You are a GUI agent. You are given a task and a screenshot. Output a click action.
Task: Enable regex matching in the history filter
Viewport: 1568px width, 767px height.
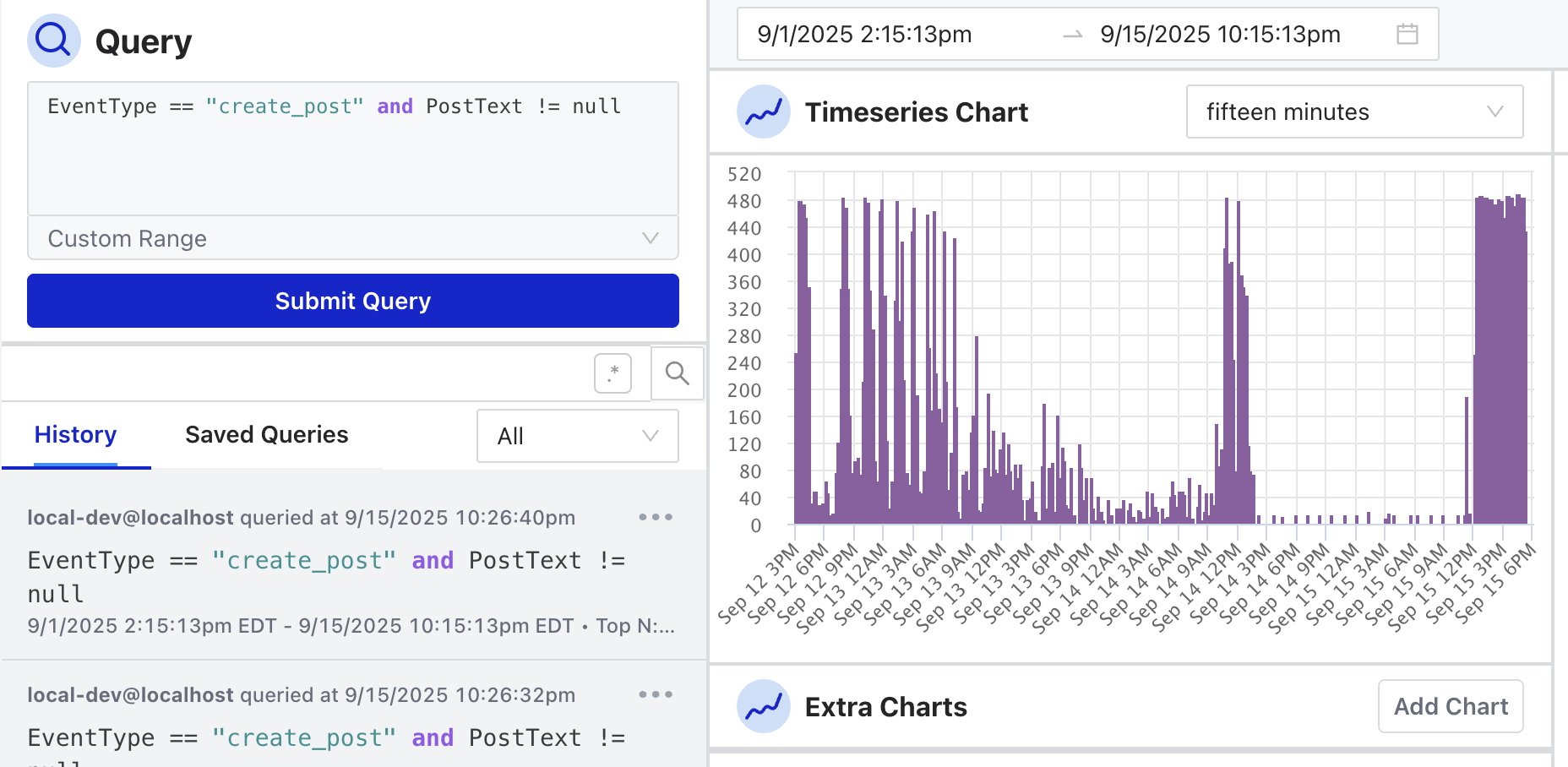point(612,373)
